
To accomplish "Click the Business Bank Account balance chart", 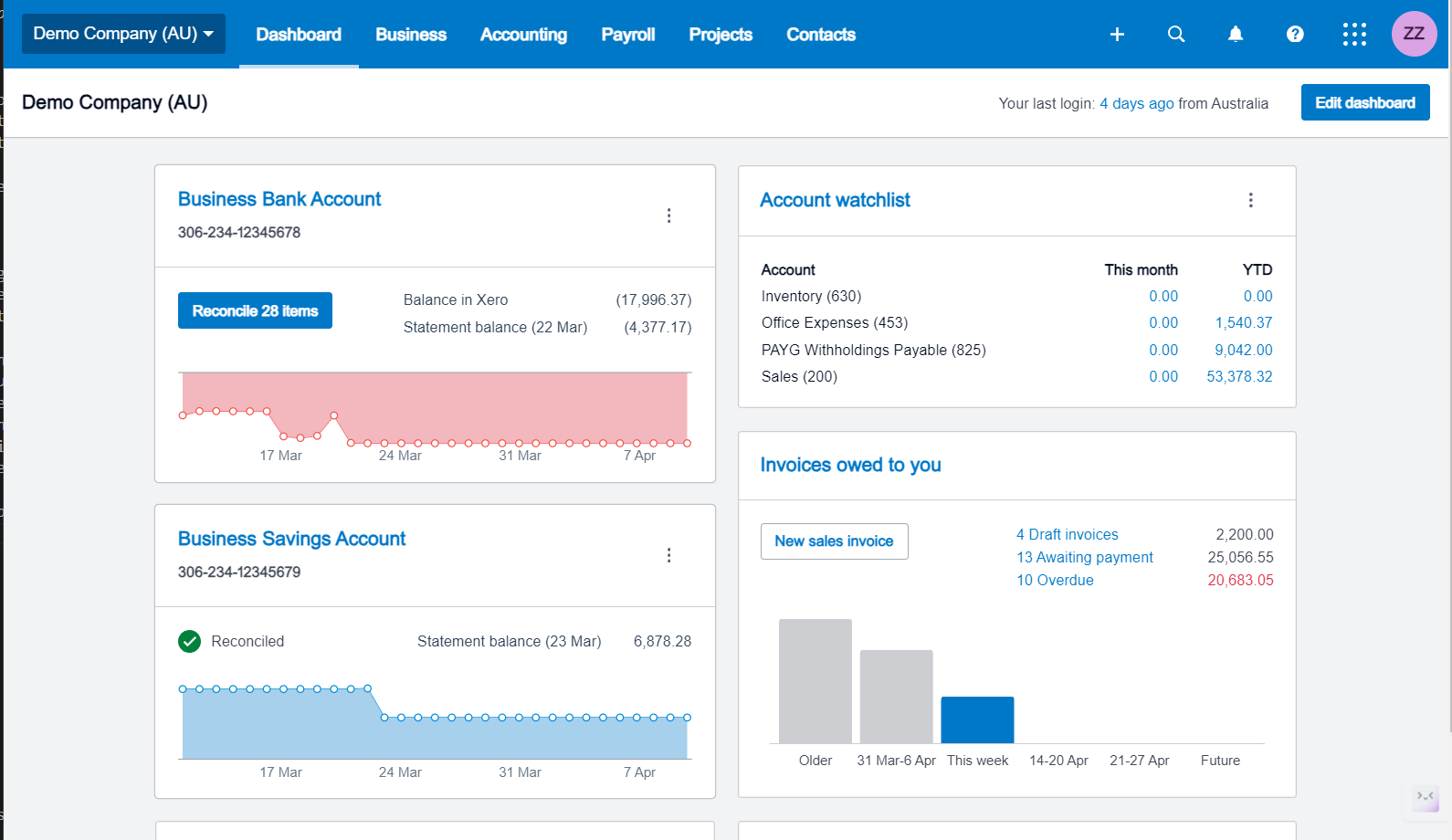I will tap(435, 409).
